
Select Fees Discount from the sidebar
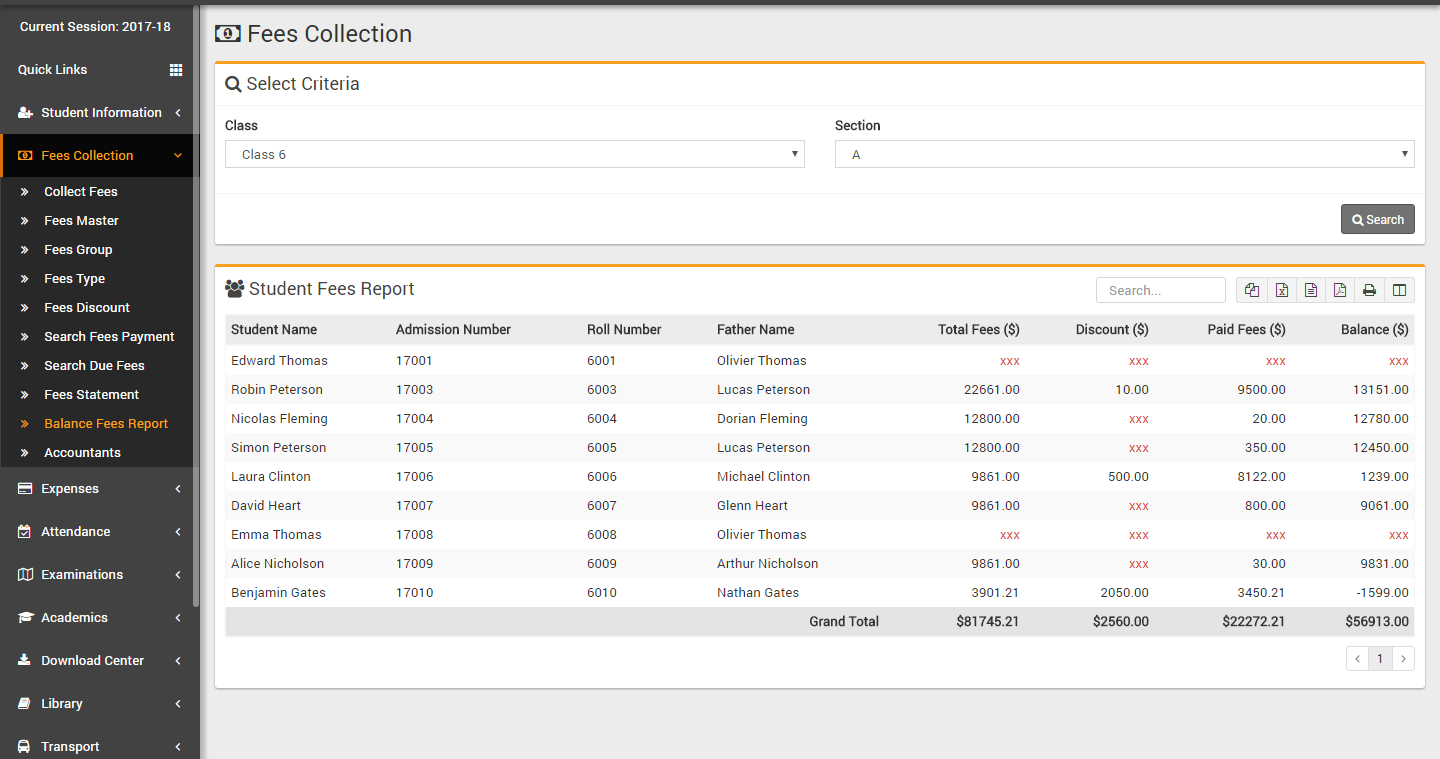tap(87, 308)
